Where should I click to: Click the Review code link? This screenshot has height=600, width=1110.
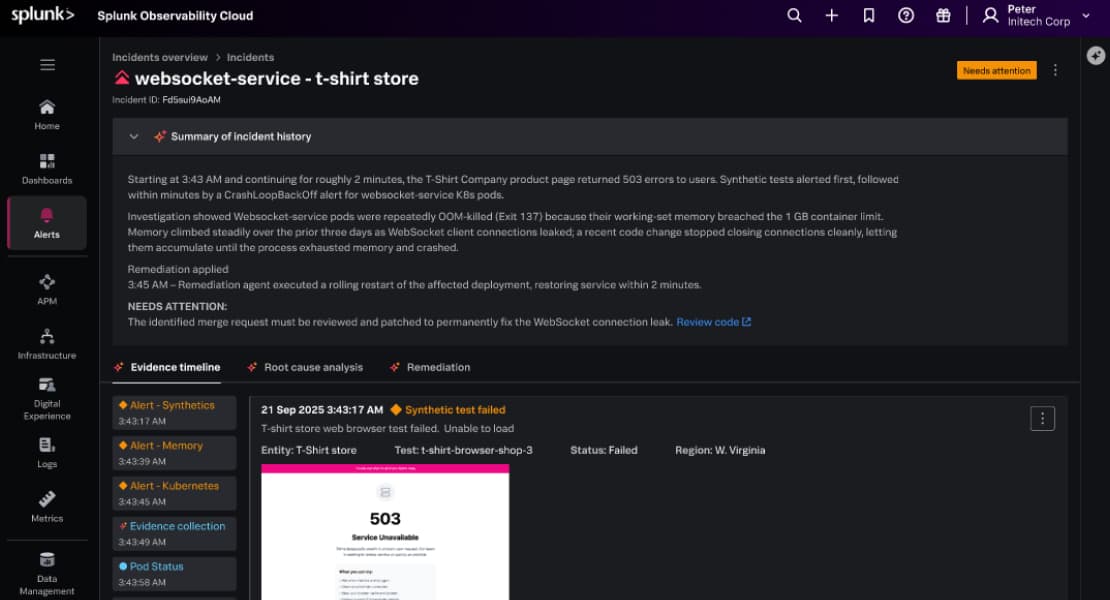pos(713,322)
